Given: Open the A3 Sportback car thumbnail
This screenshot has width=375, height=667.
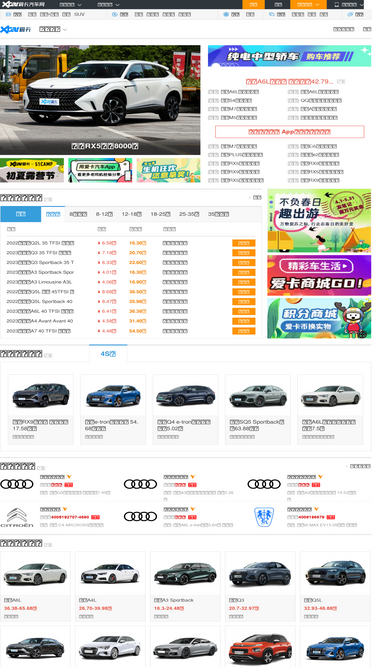Looking at the screenshot, I should coord(185,573).
